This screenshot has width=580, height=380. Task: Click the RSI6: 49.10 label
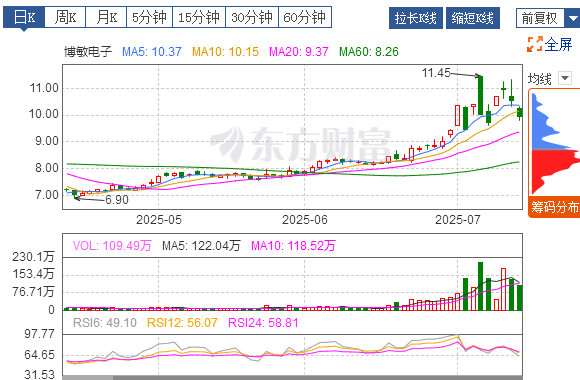[105, 323]
